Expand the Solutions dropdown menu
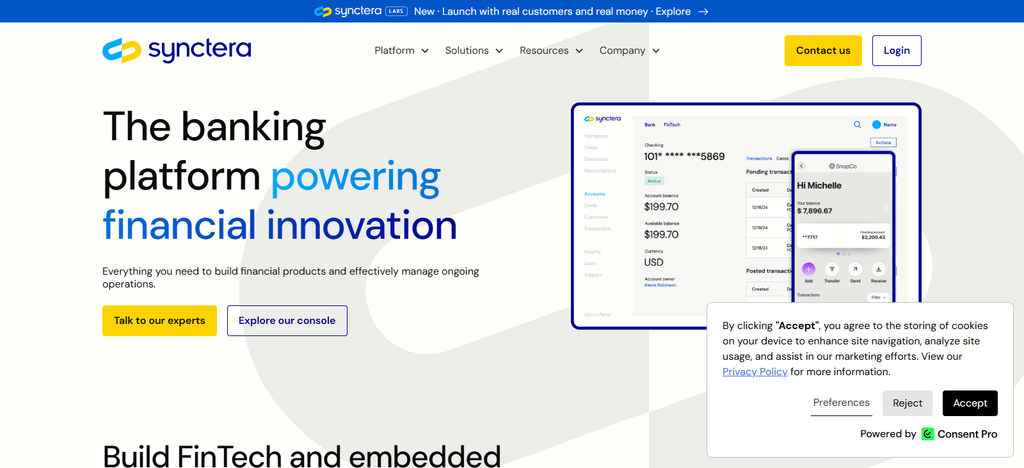The height and width of the screenshot is (468, 1024). click(x=474, y=50)
